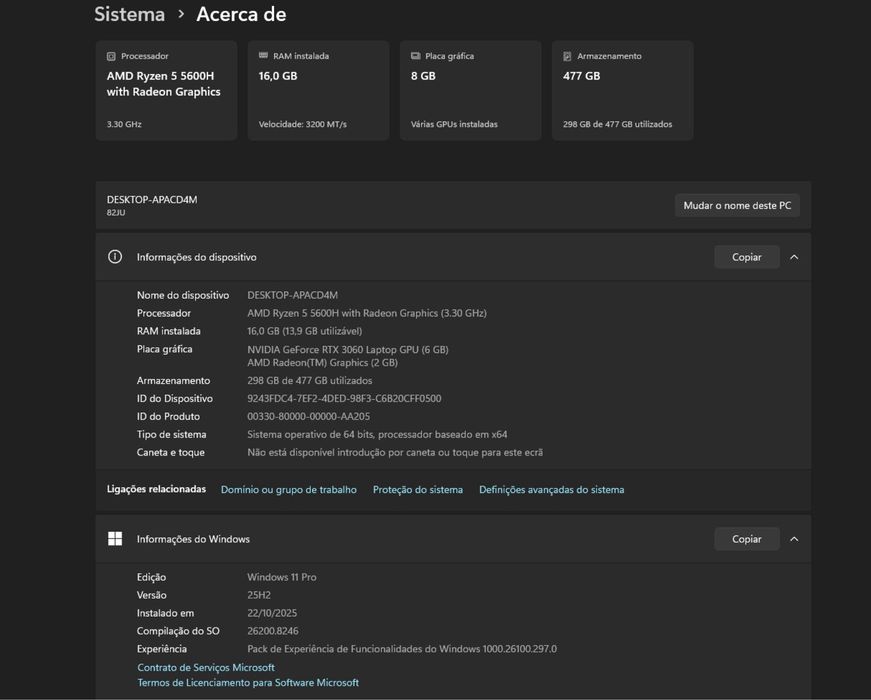Screen dimensions: 871x700
Task: Select Compilação do SO value 26200.8246
Action: pyautogui.click(x=273, y=631)
